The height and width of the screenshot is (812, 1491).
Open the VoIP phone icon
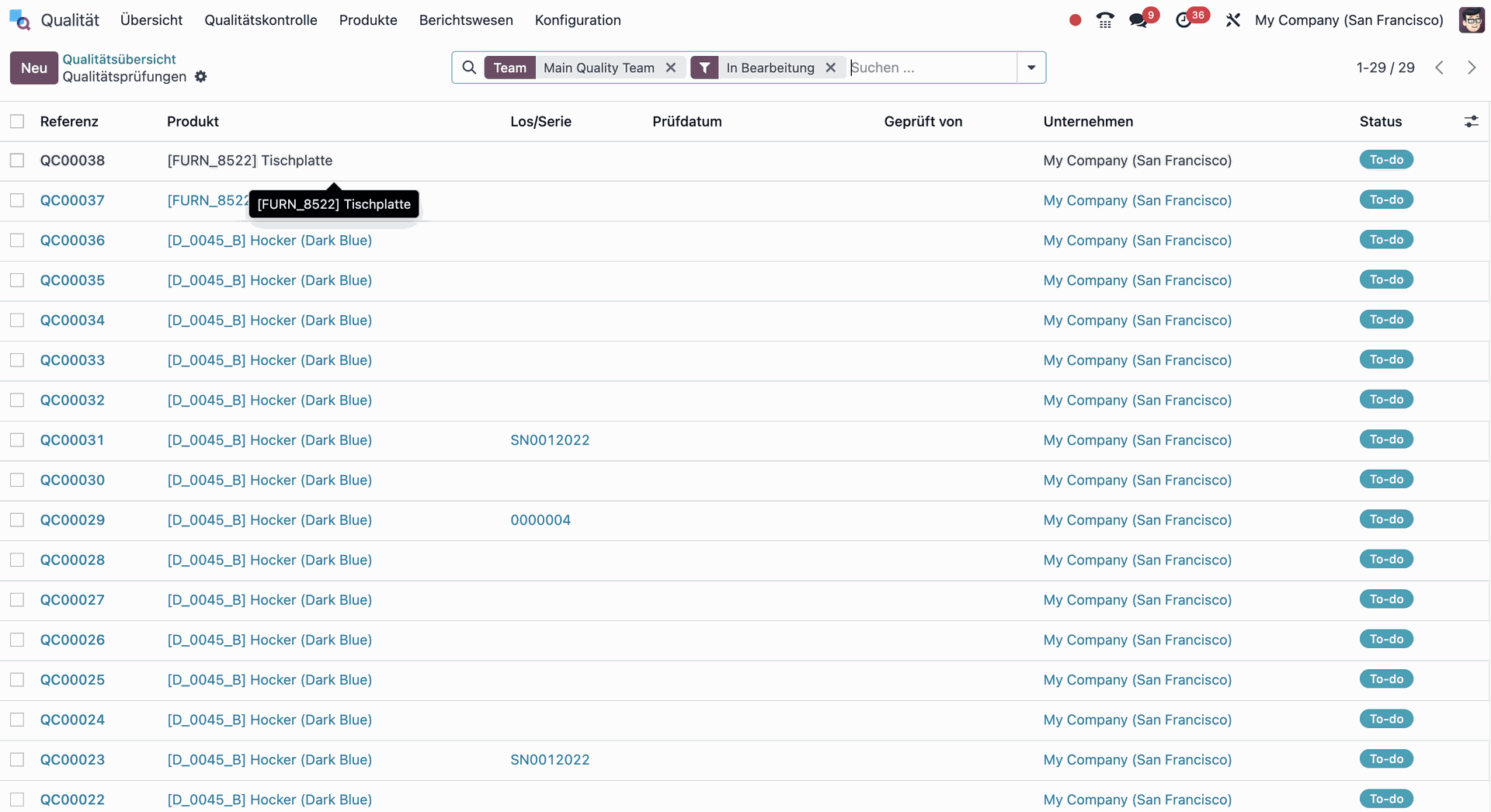coord(1104,20)
